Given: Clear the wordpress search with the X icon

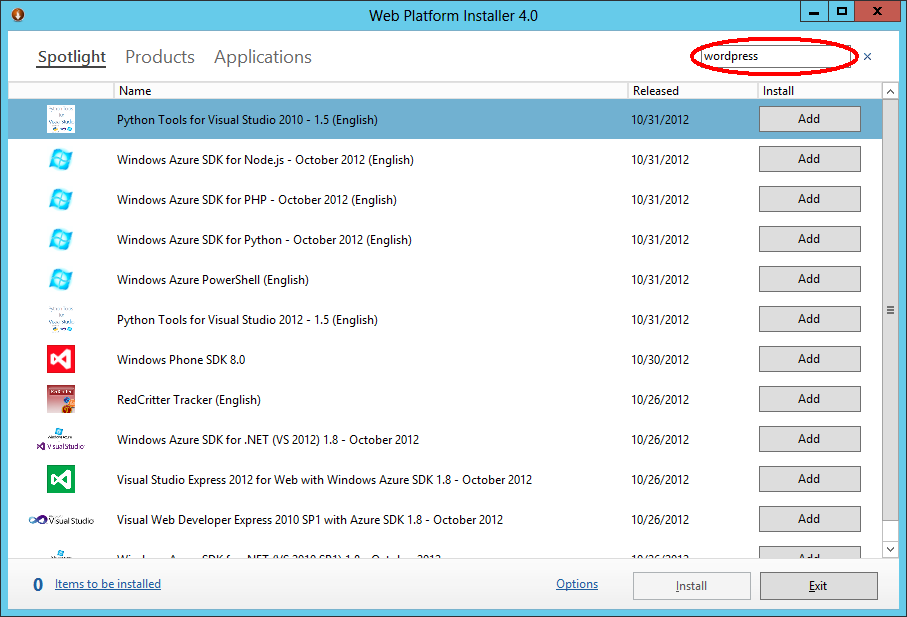Looking at the screenshot, I should (867, 56).
